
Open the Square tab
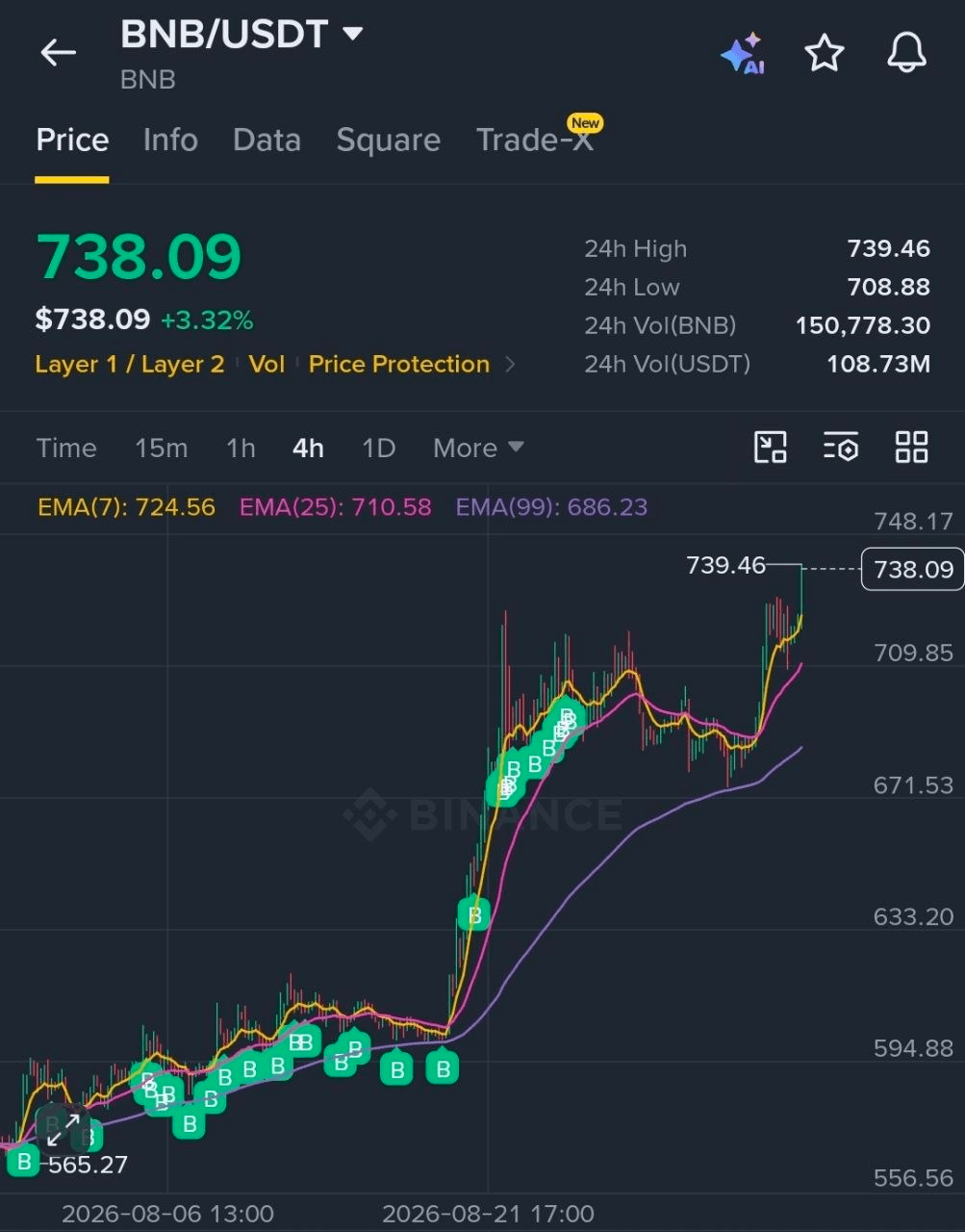pos(388,141)
